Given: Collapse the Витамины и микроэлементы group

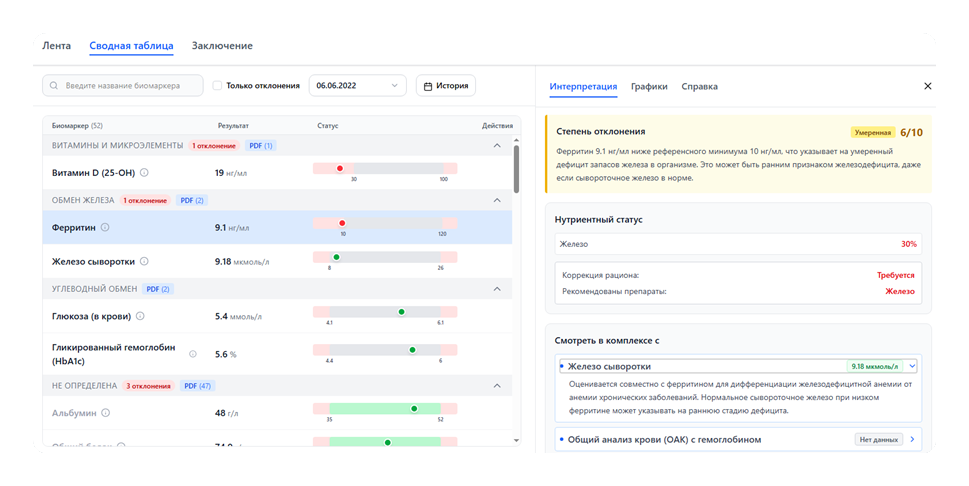Looking at the screenshot, I should pyautogui.click(x=497, y=146).
